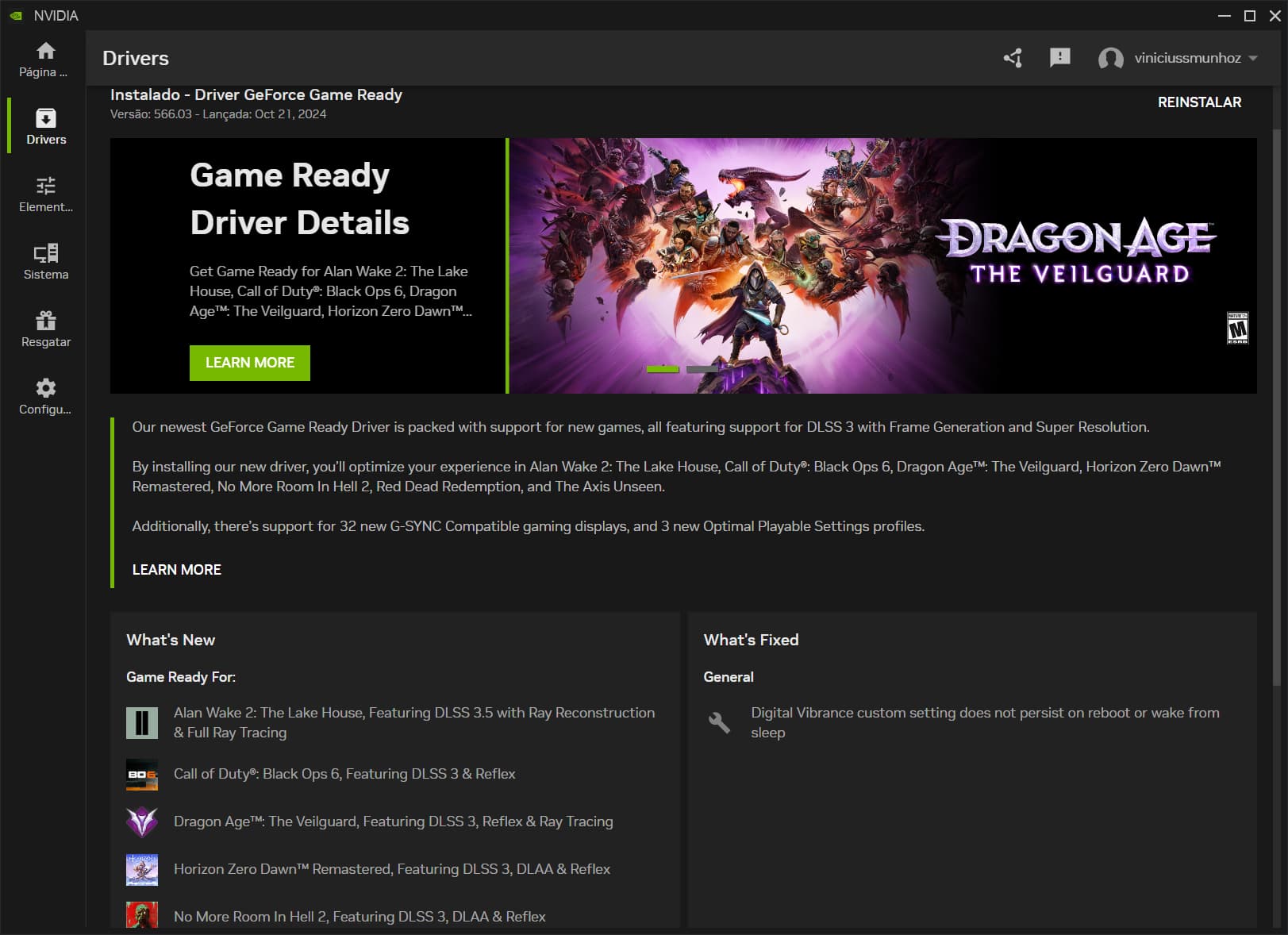Select the second banner carousel indicator
Image resolution: width=1288 pixels, height=935 pixels.
(702, 369)
